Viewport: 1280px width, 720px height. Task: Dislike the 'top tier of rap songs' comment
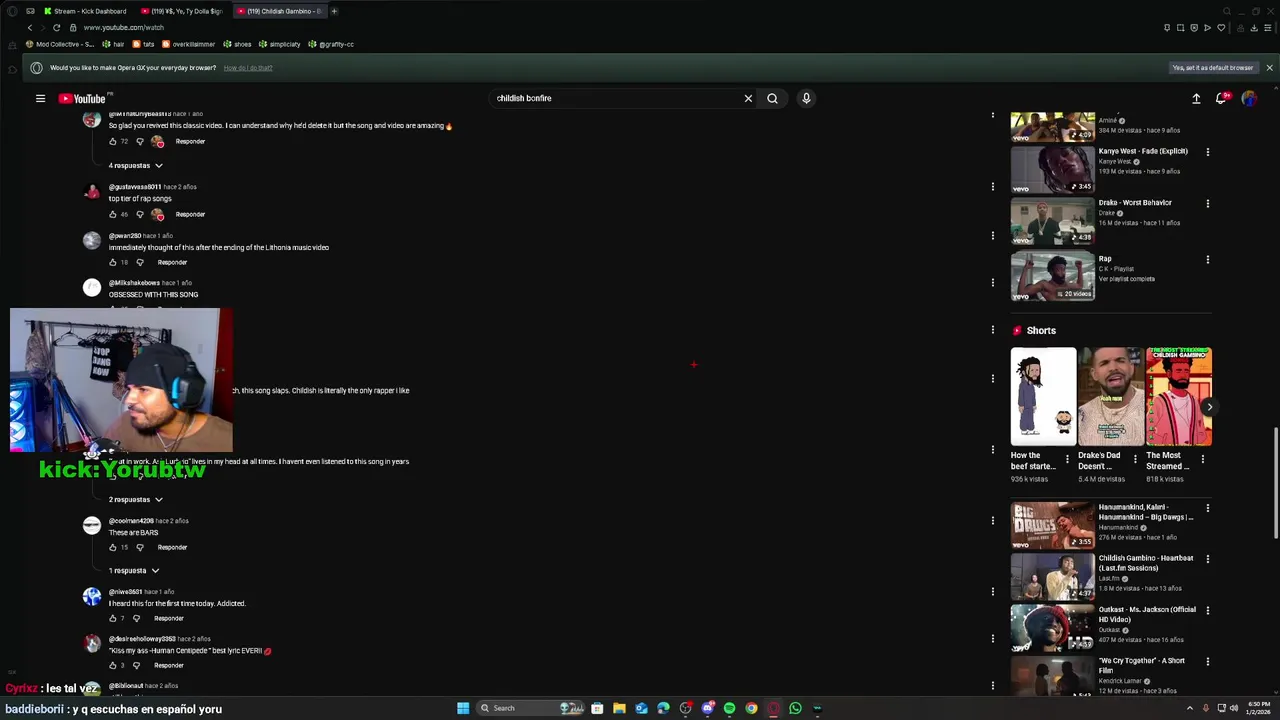point(139,214)
